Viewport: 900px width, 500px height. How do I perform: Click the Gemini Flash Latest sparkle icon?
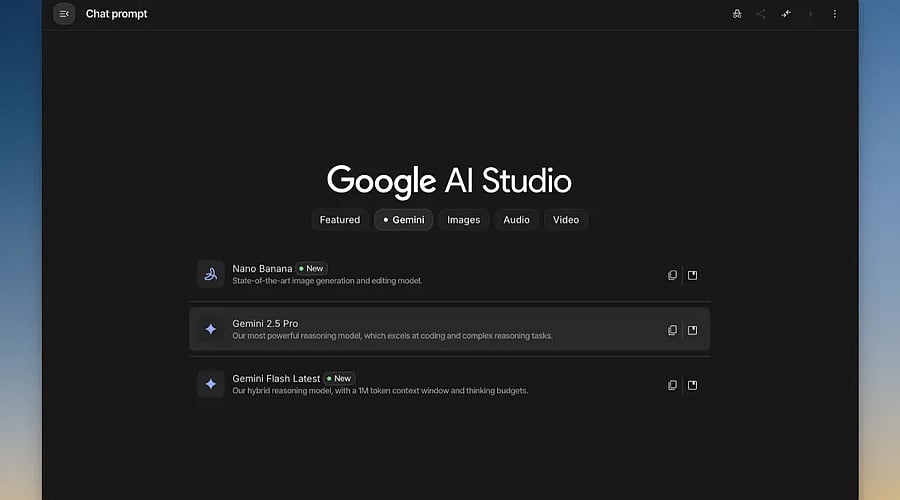(x=211, y=384)
